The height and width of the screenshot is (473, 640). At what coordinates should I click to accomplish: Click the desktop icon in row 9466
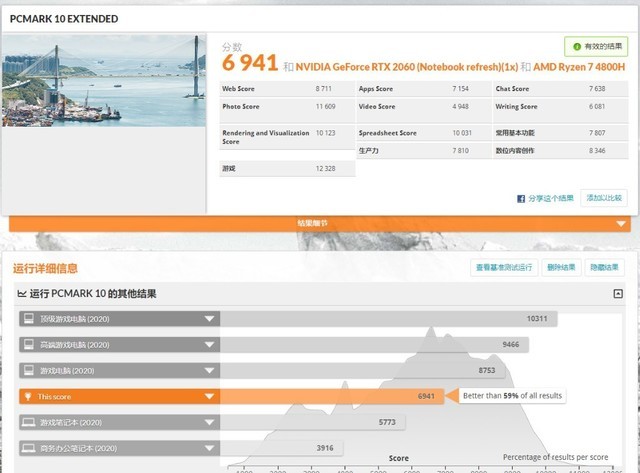[29, 344]
